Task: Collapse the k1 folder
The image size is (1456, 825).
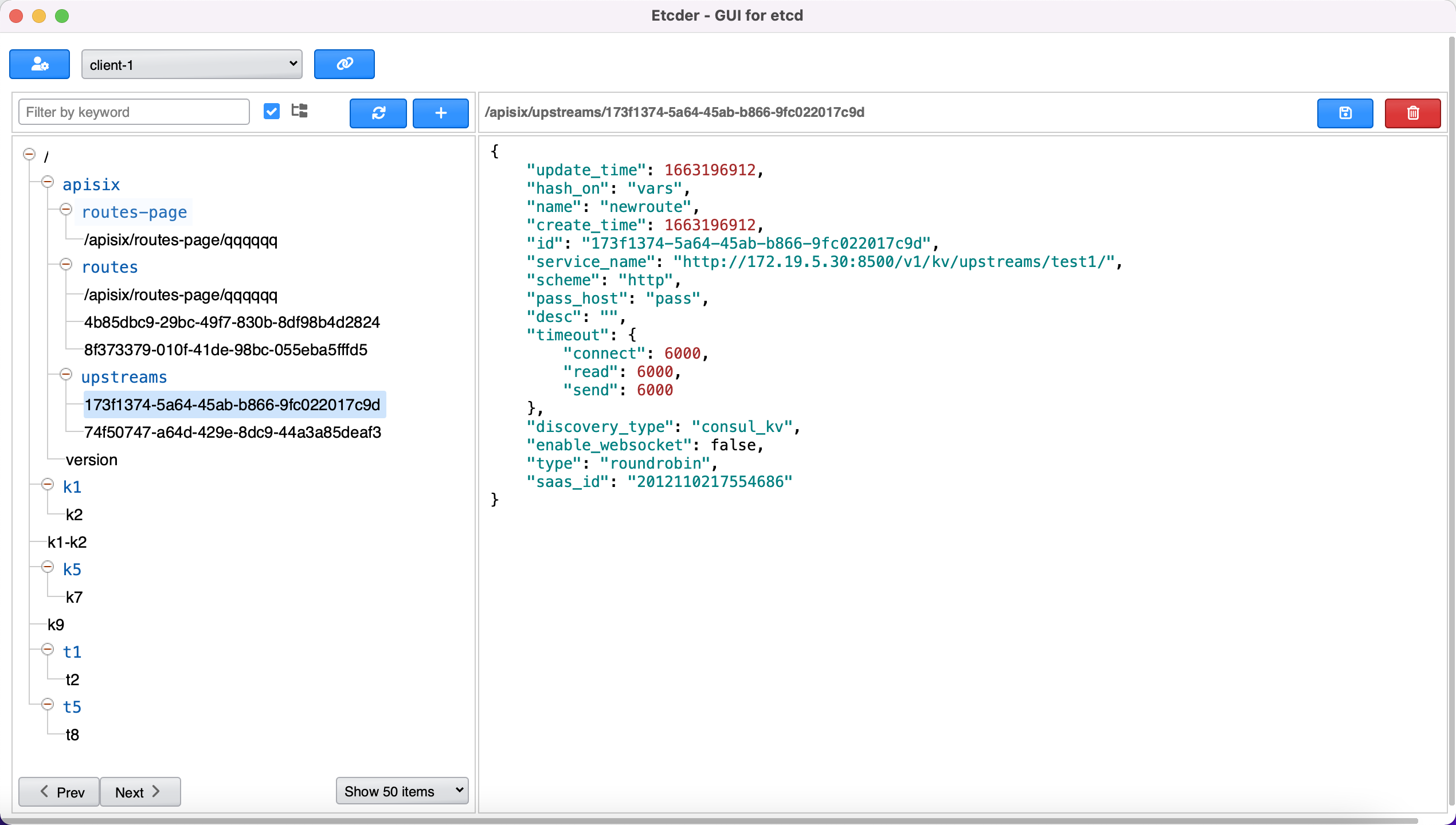Action: [48, 485]
